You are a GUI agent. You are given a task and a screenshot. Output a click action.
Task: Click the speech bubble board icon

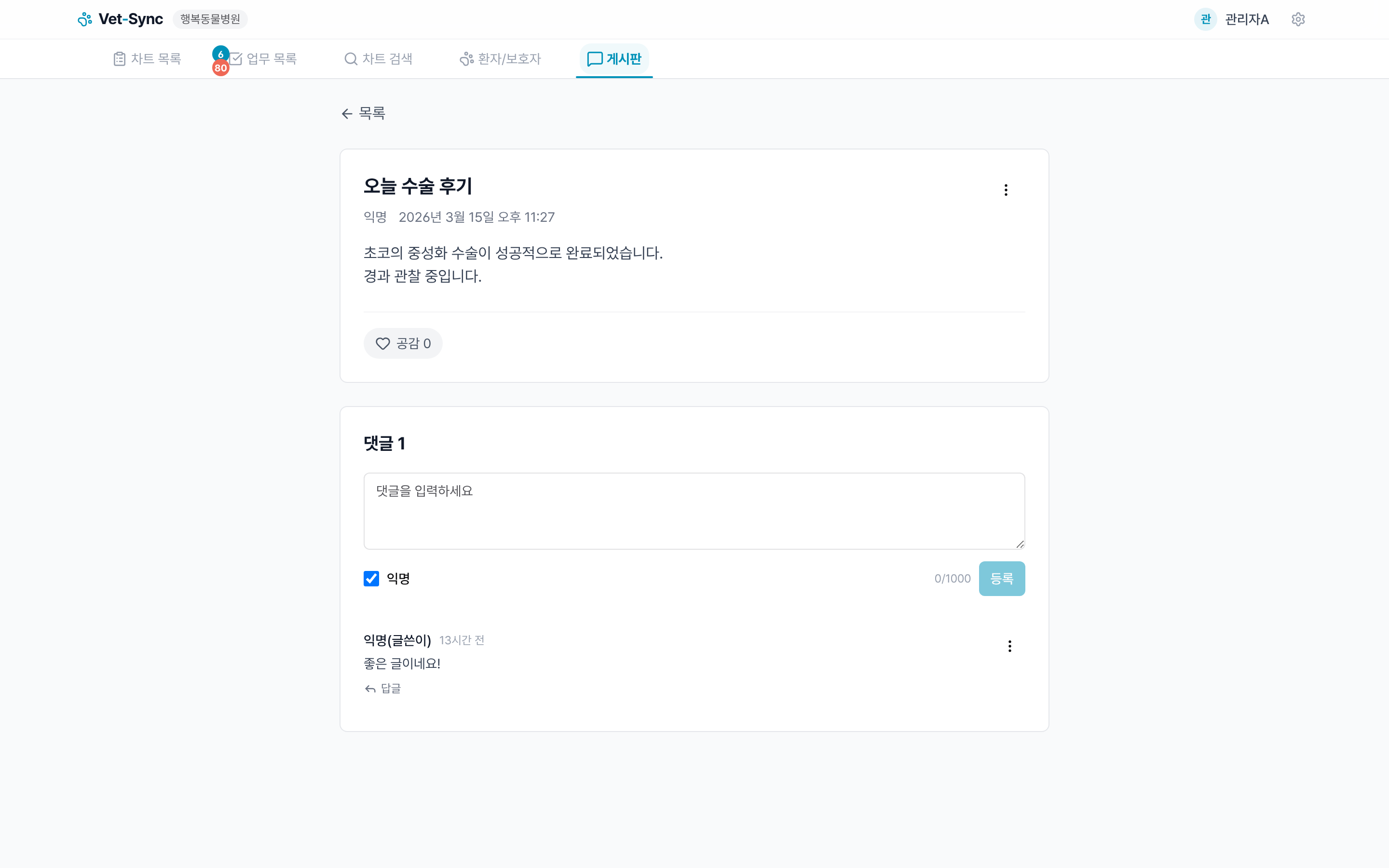[594, 58]
